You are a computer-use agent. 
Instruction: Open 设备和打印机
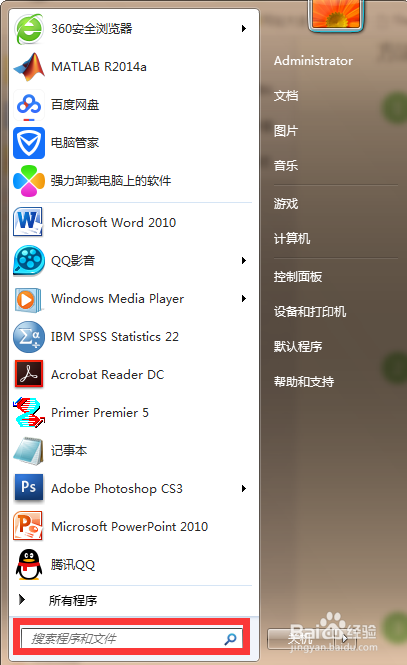[310, 312]
